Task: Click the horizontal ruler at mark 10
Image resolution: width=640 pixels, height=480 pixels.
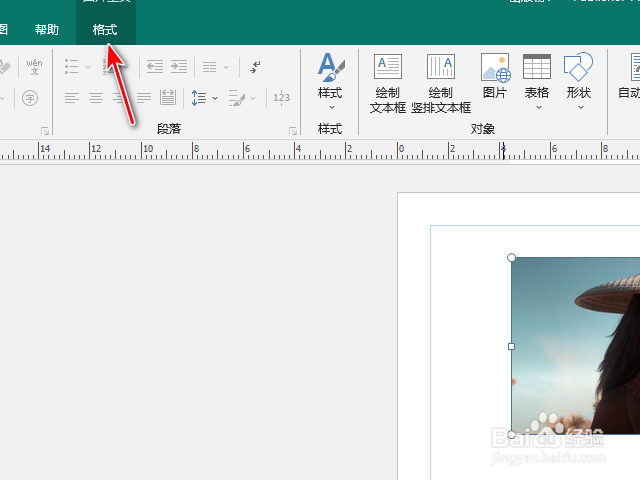Action: (x=148, y=149)
